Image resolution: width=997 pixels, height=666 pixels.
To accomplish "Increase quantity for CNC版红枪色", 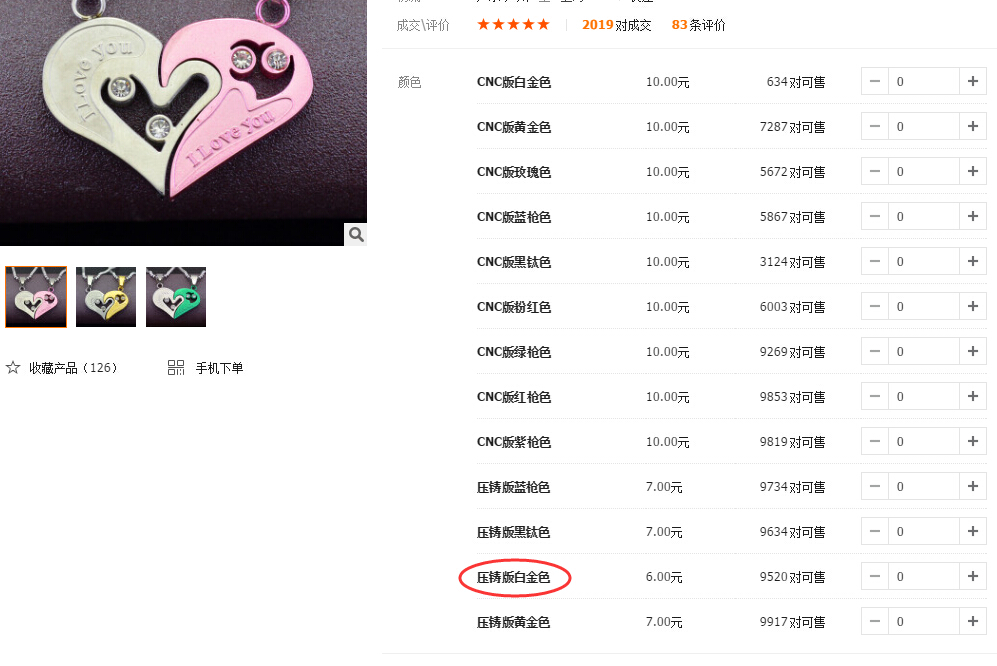I will 972,396.
